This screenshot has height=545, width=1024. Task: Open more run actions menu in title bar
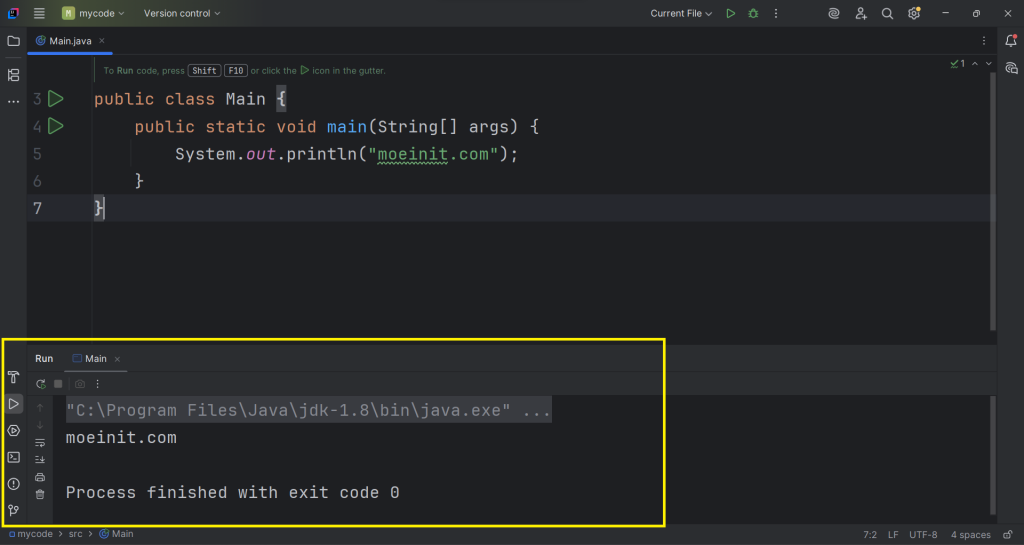point(776,13)
